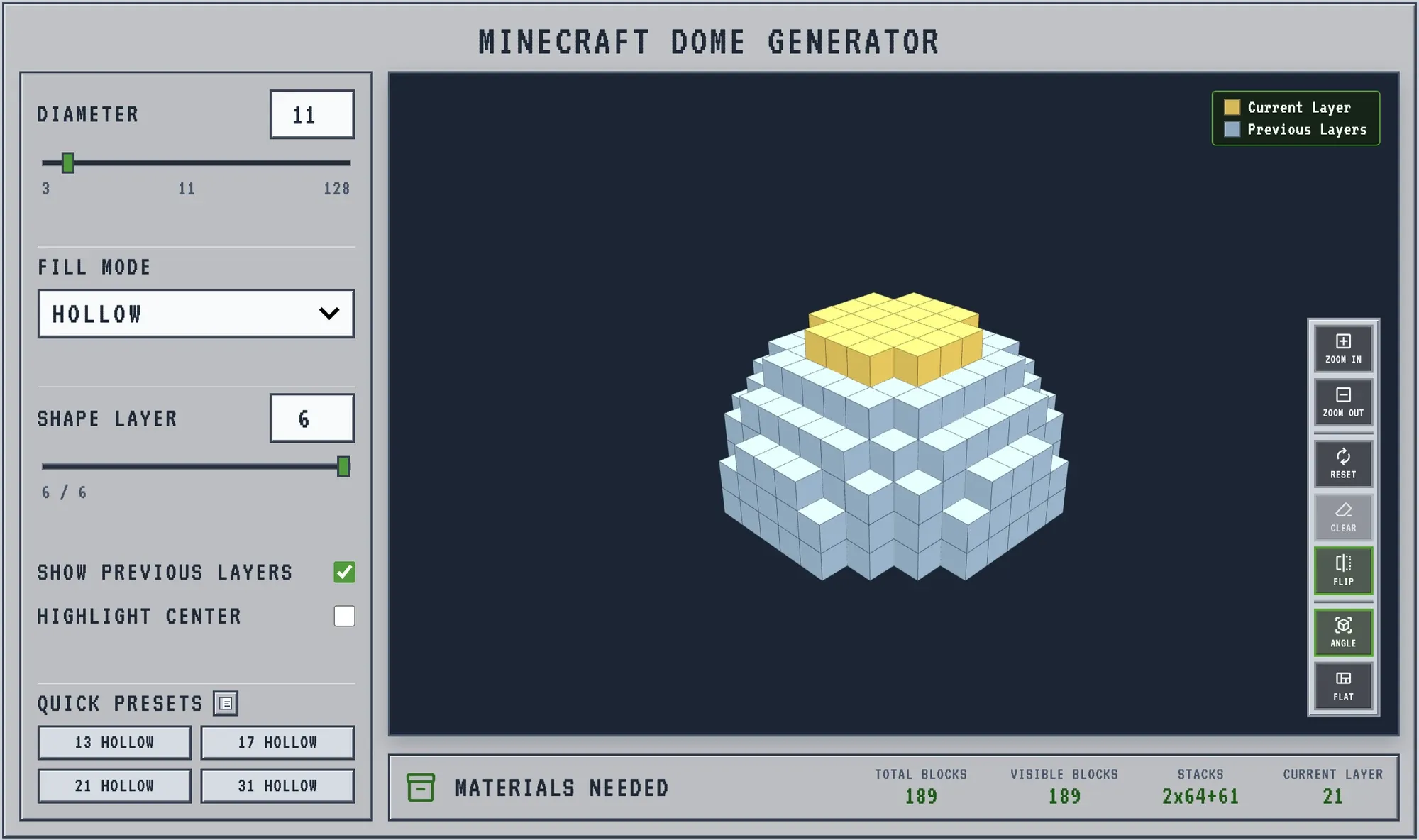Enable the Highlight Center checkbox

(x=344, y=616)
